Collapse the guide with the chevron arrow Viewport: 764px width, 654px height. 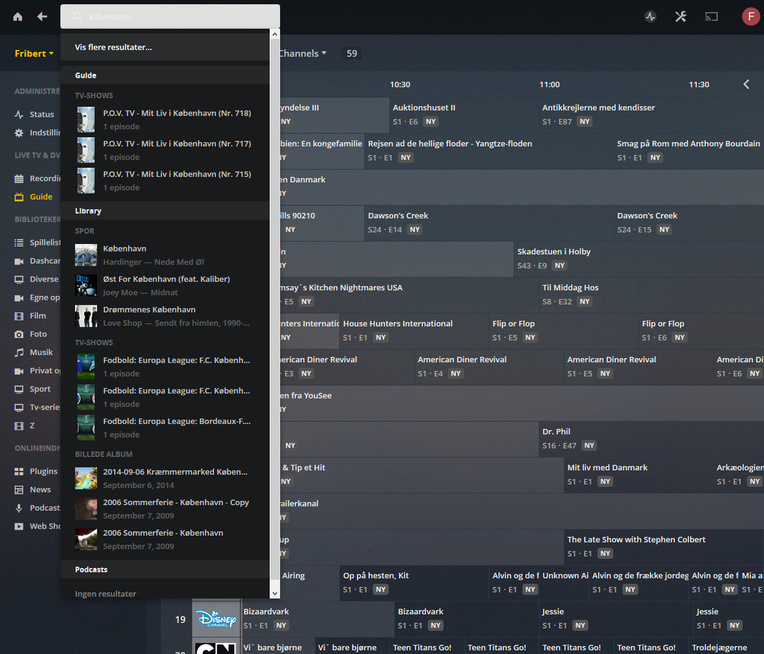click(x=746, y=84)
